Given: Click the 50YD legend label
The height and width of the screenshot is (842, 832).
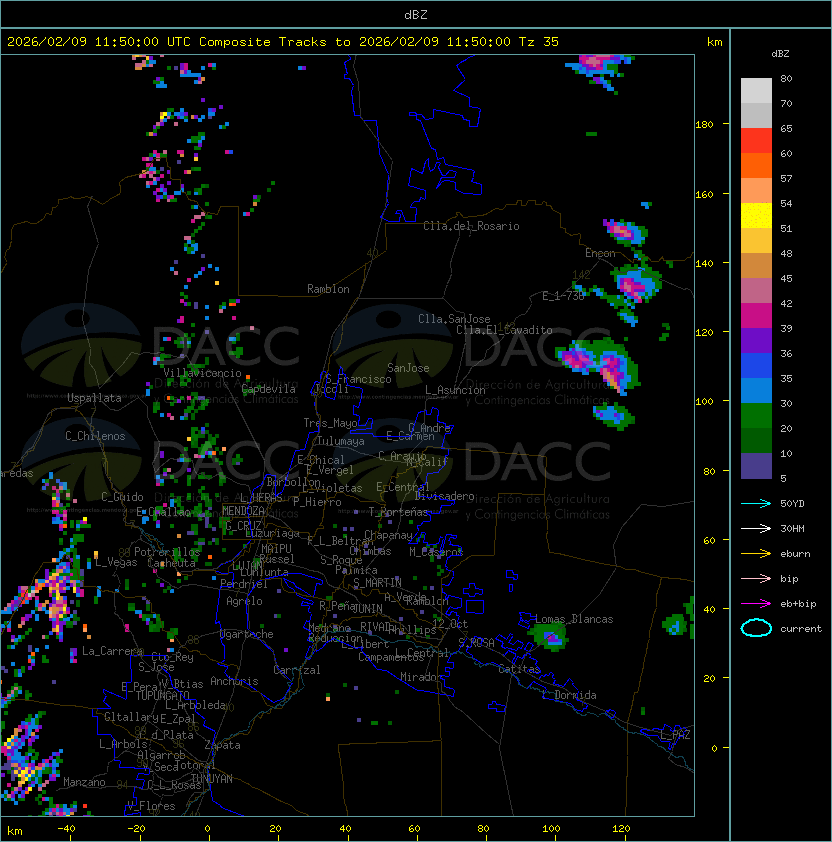Looking at the screenshot, I should [x=792, y=504].
